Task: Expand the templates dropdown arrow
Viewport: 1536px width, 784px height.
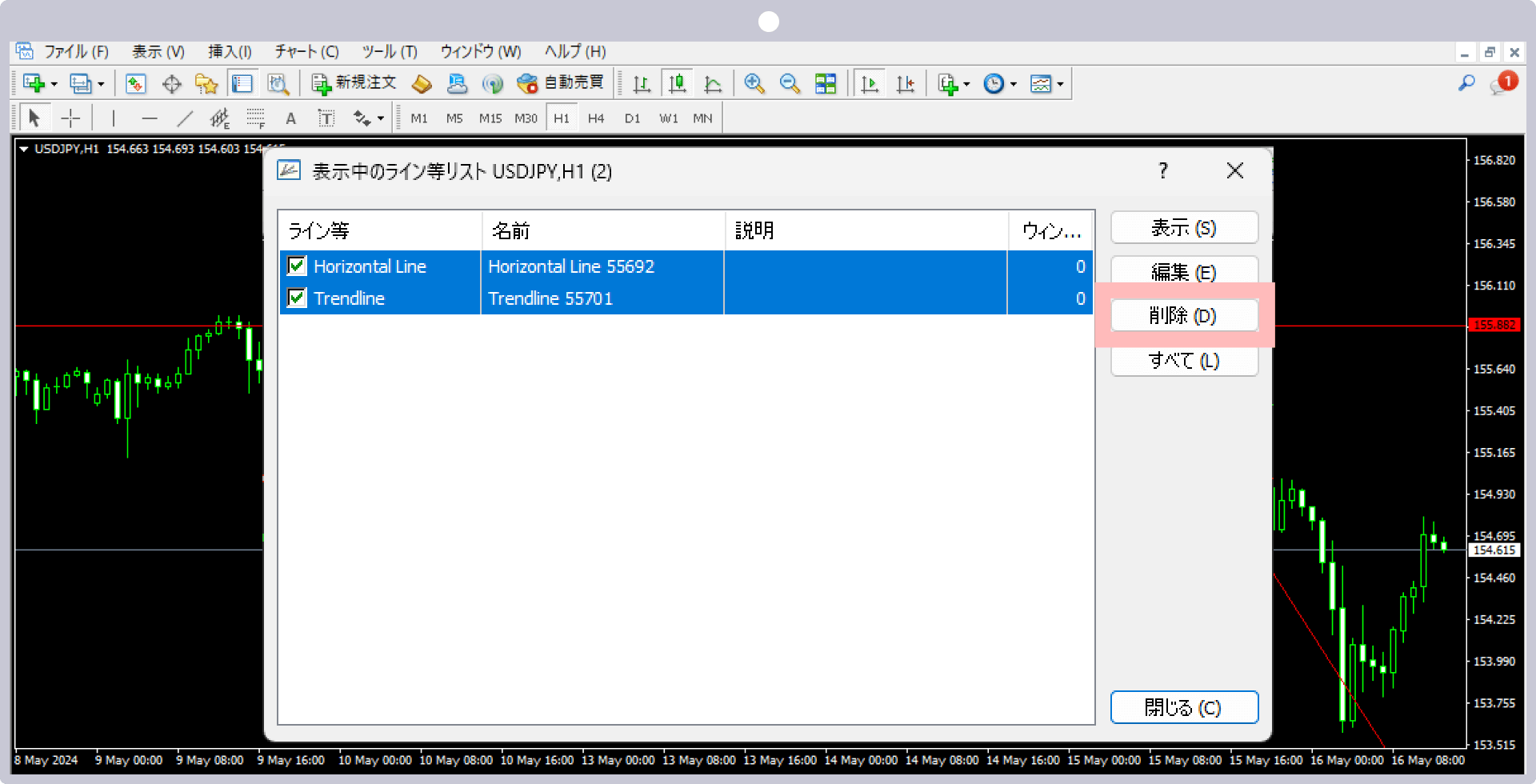Action: (1060, 84)
